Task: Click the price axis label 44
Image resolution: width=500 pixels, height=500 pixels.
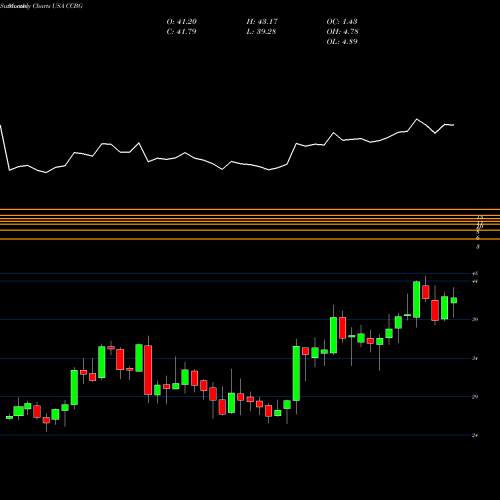Action: tap(475, 281)
